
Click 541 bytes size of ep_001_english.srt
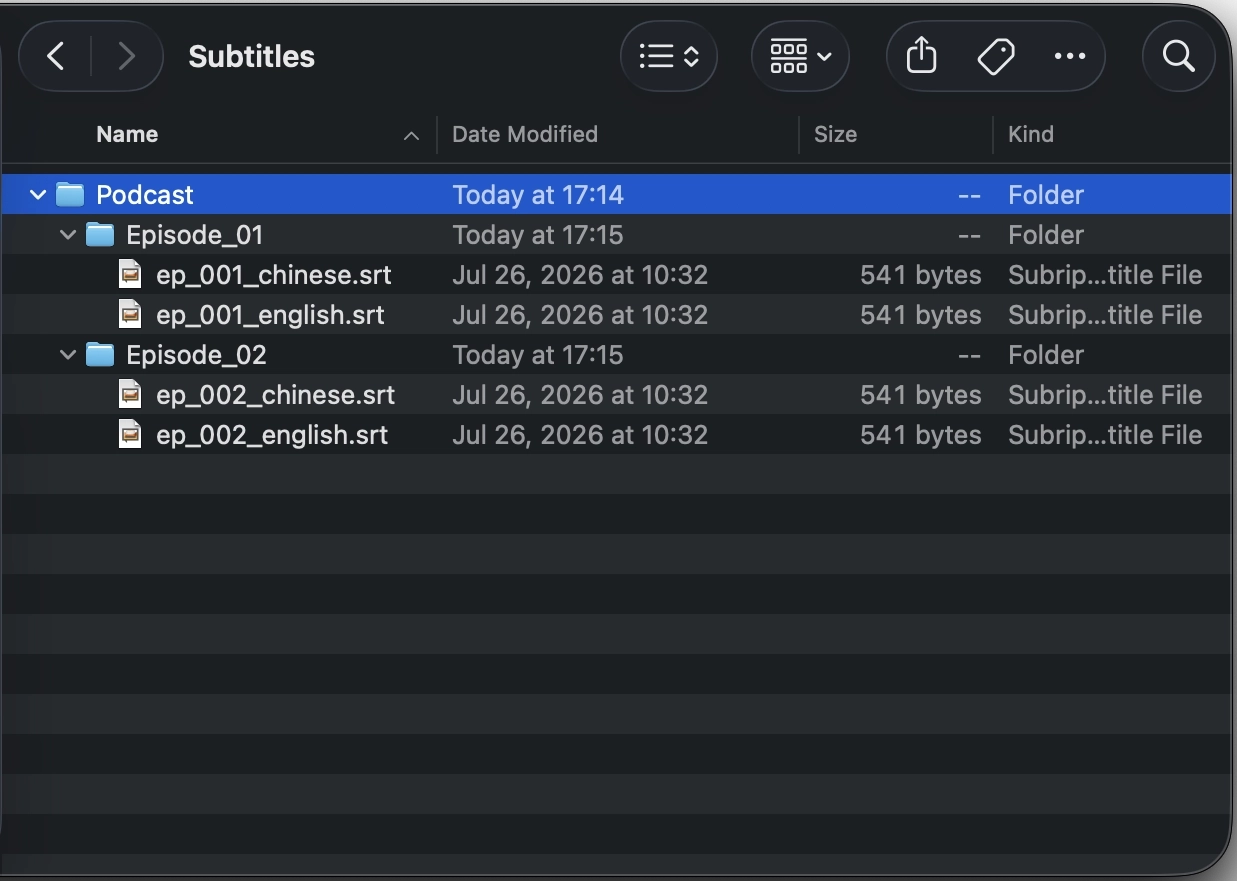click(921, 315)
